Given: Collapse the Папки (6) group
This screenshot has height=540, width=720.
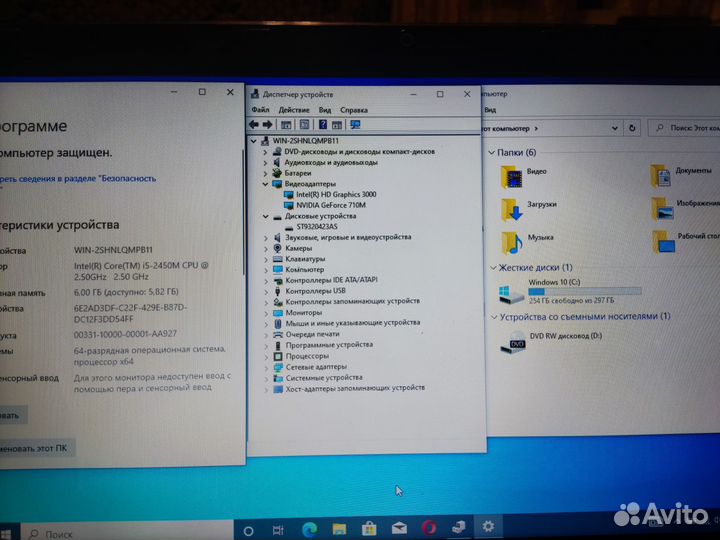Looking at the screenshot, I should [491, 152].
